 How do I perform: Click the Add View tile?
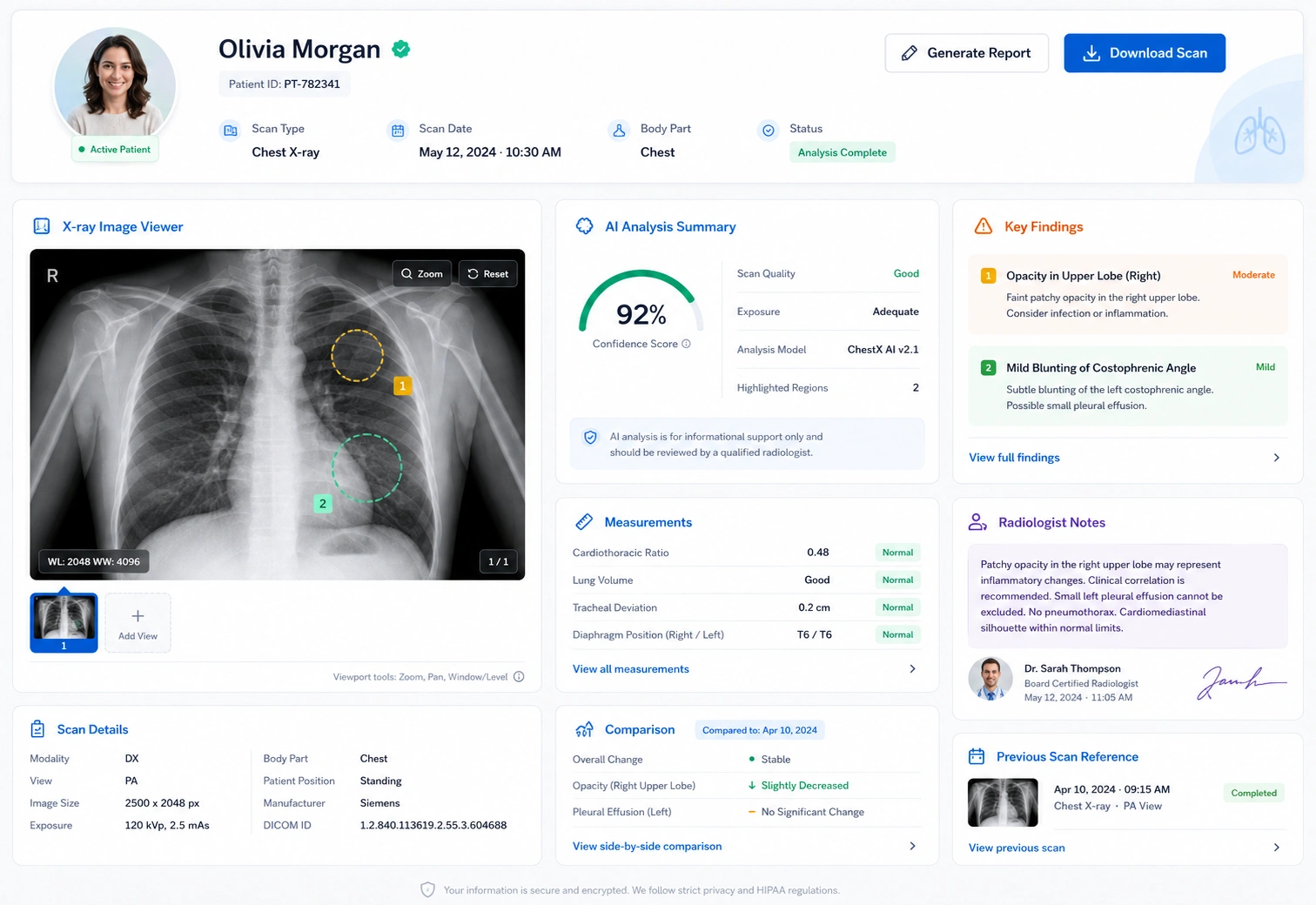tap(138, 623)
